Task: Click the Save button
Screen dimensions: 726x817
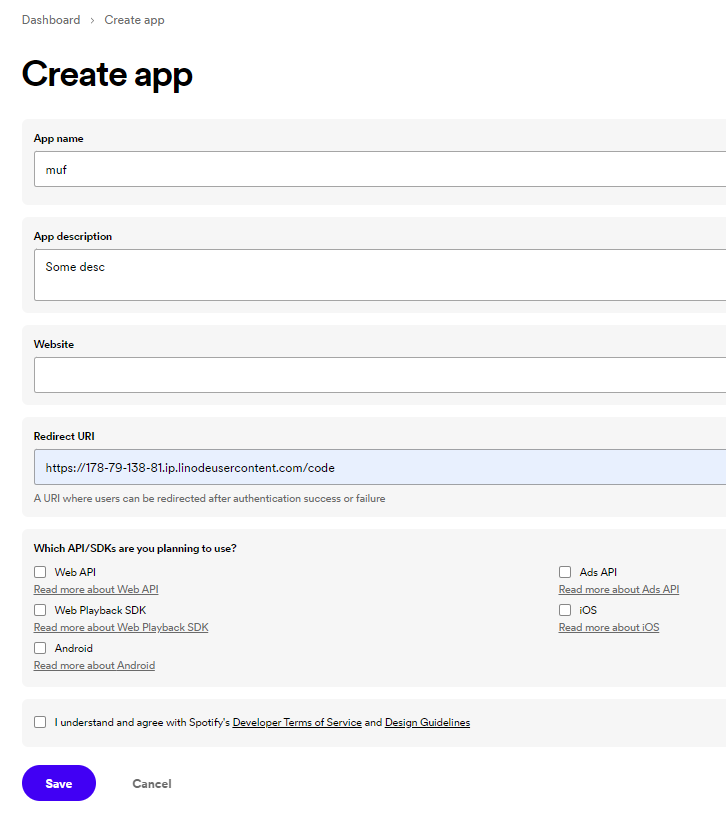Action: pos(59,783)
